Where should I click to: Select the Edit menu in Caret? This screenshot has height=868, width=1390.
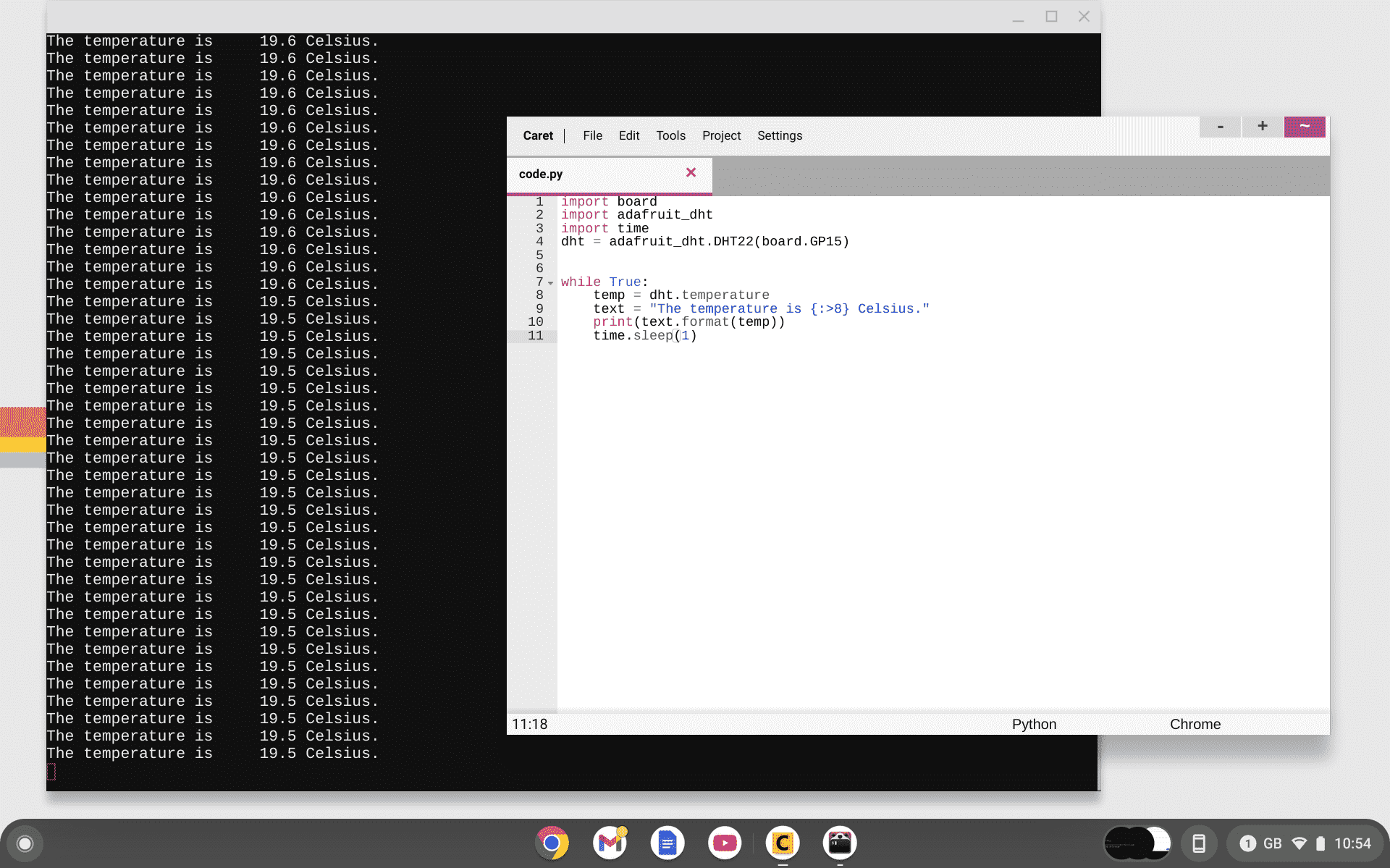click(628, 135)
